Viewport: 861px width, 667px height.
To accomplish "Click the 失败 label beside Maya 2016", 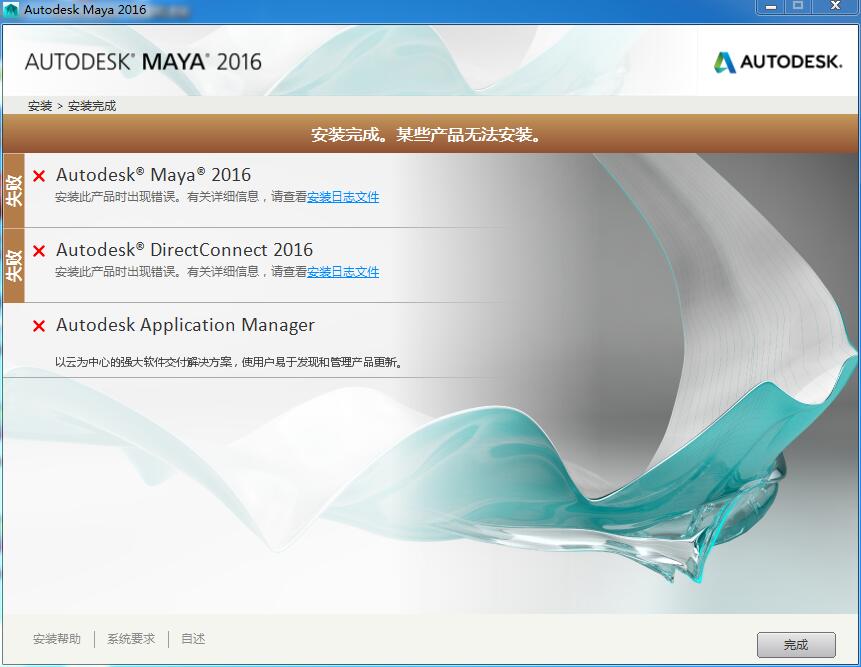I will (x=13, y=190).
